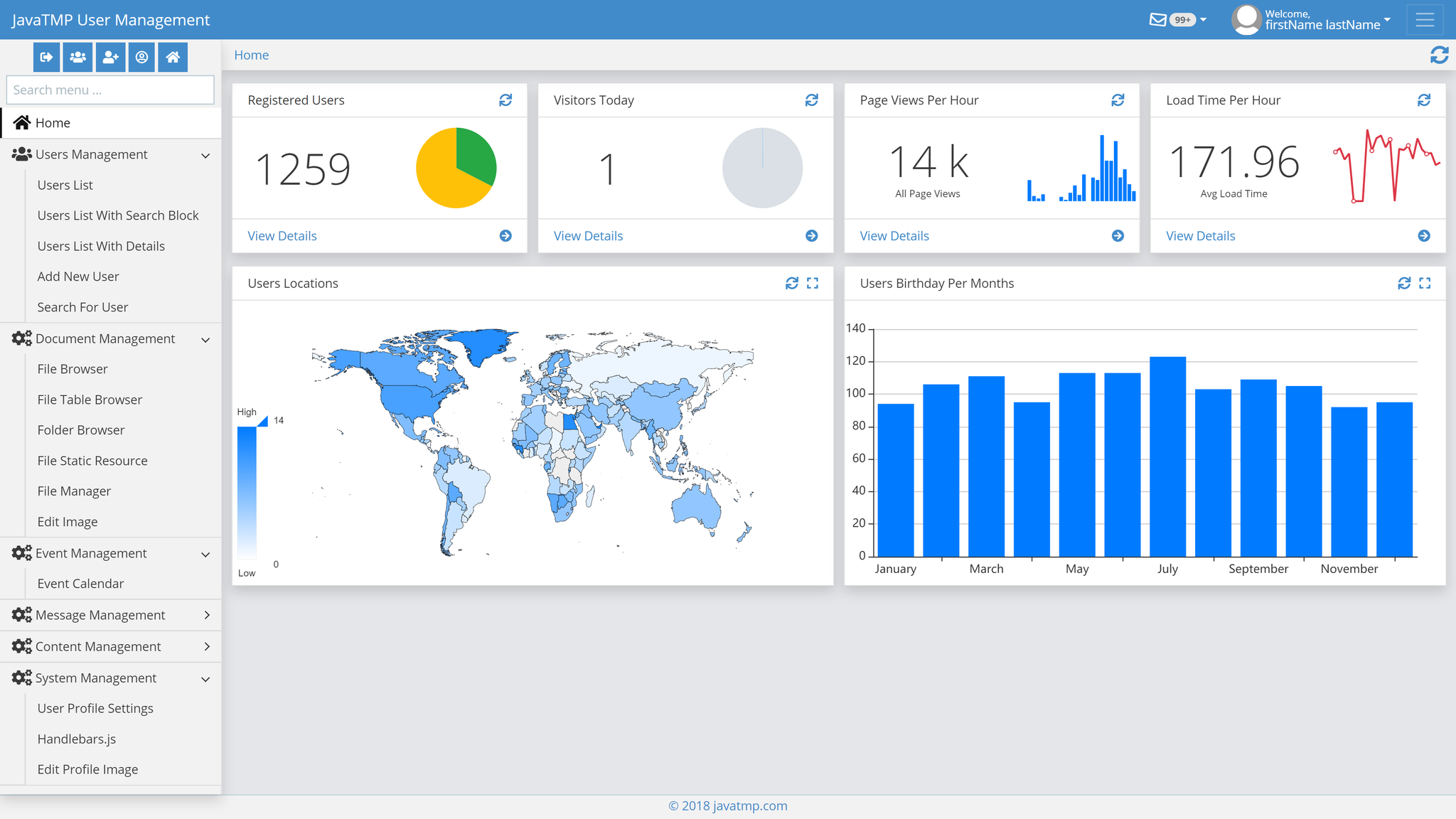Refresh the Page Views Per Hour card
This screenshot has width=1456, height=819.
pos(1118,100)
